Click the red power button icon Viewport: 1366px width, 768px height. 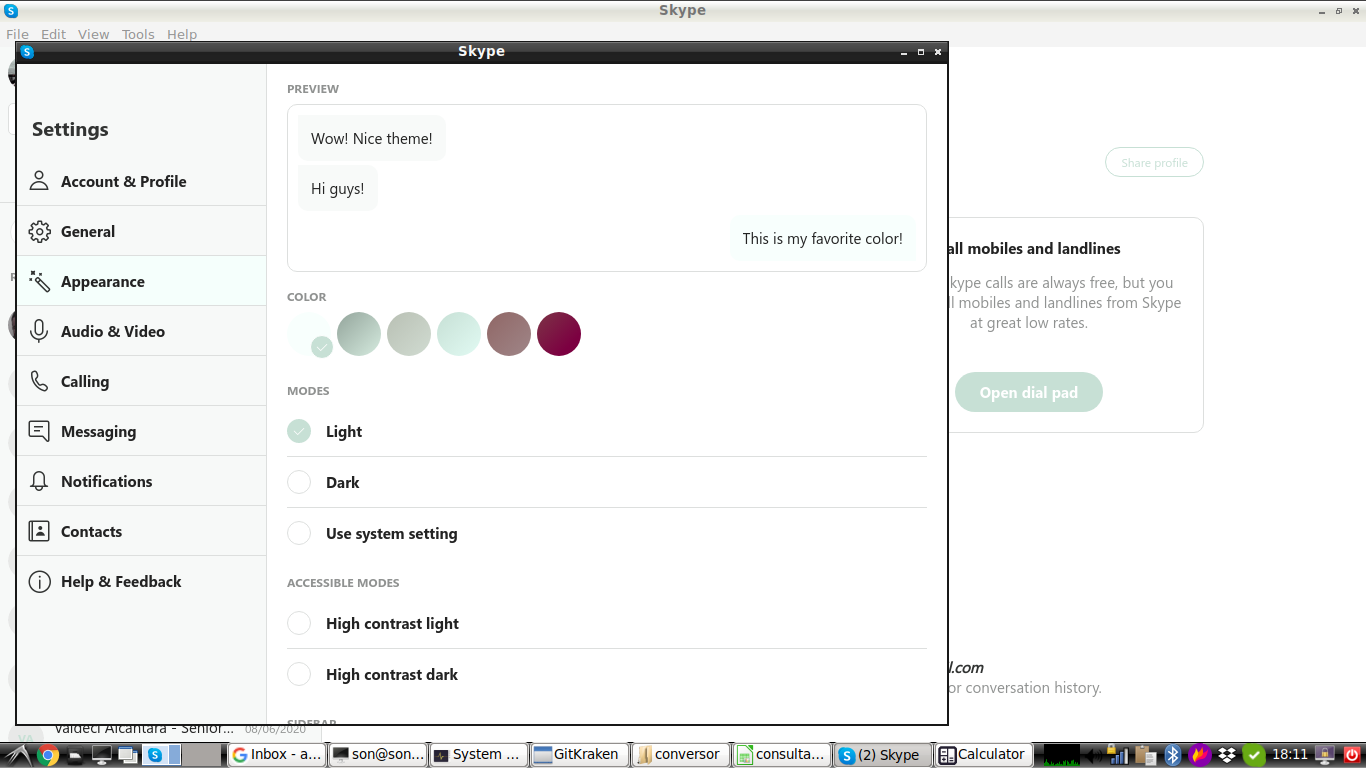(x=1352, y=755)
